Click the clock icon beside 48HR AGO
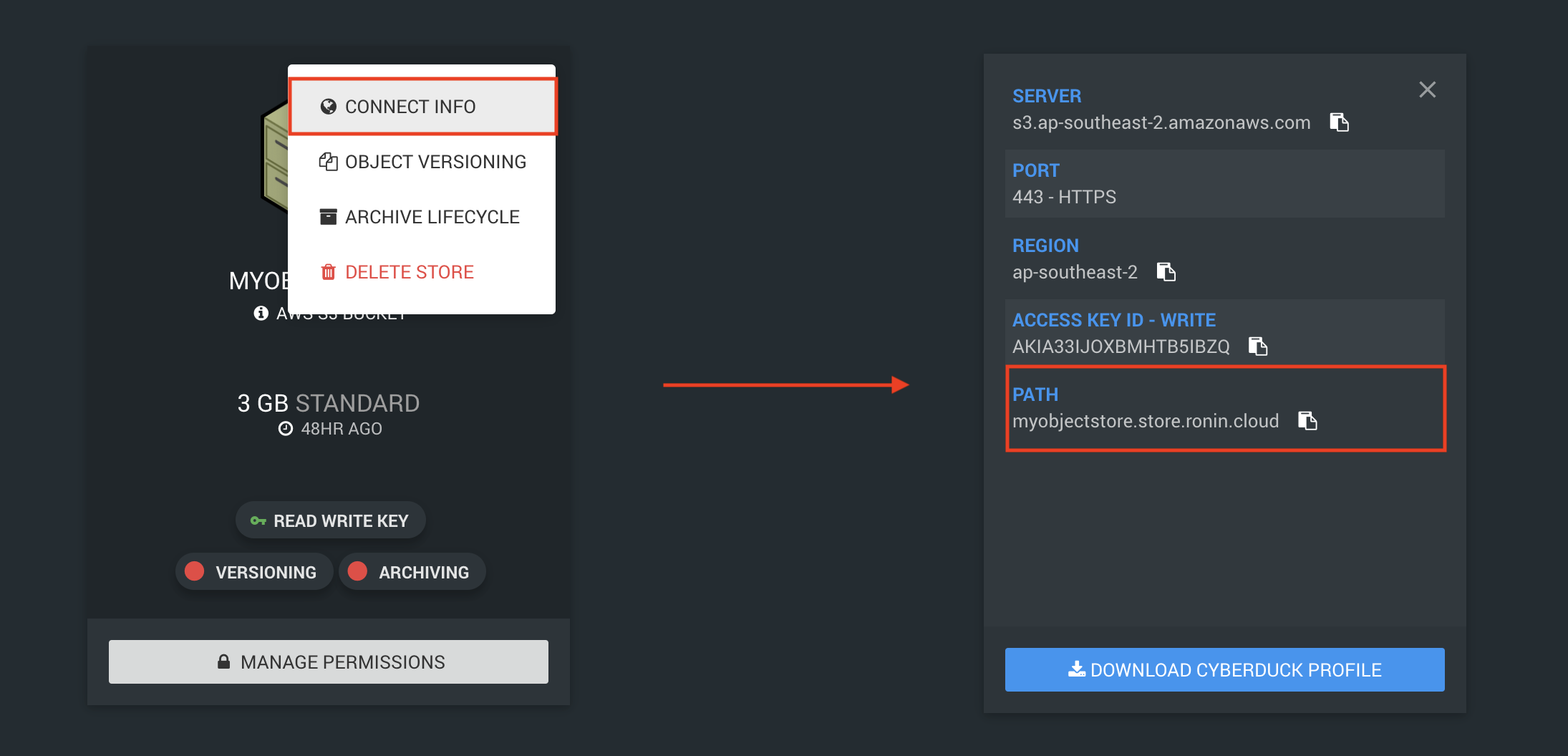The image size is (1568, 756). [x=286, y=428]
